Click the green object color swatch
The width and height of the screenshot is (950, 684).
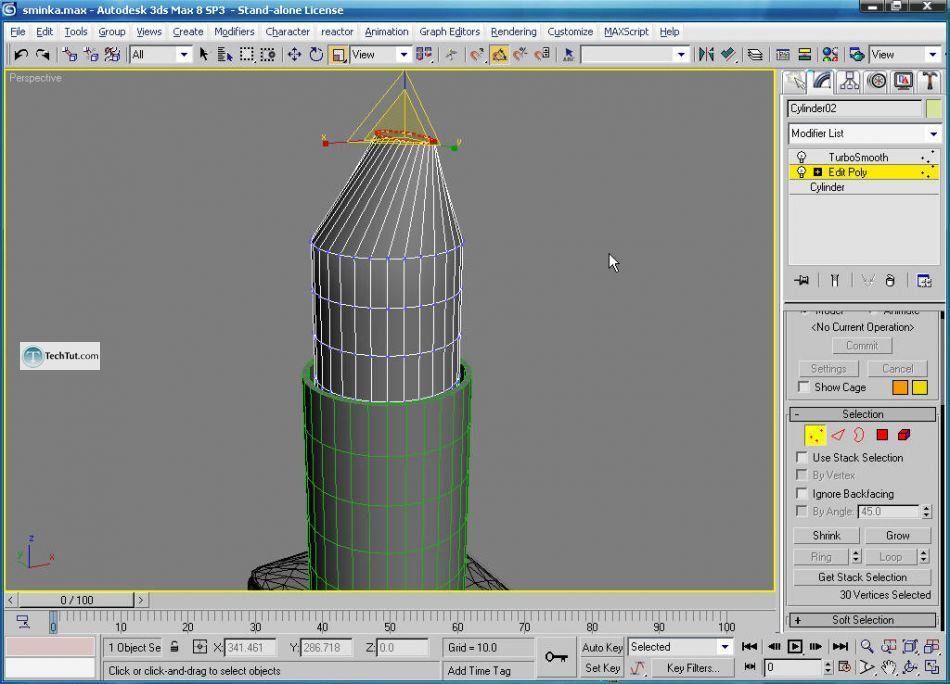933,109
